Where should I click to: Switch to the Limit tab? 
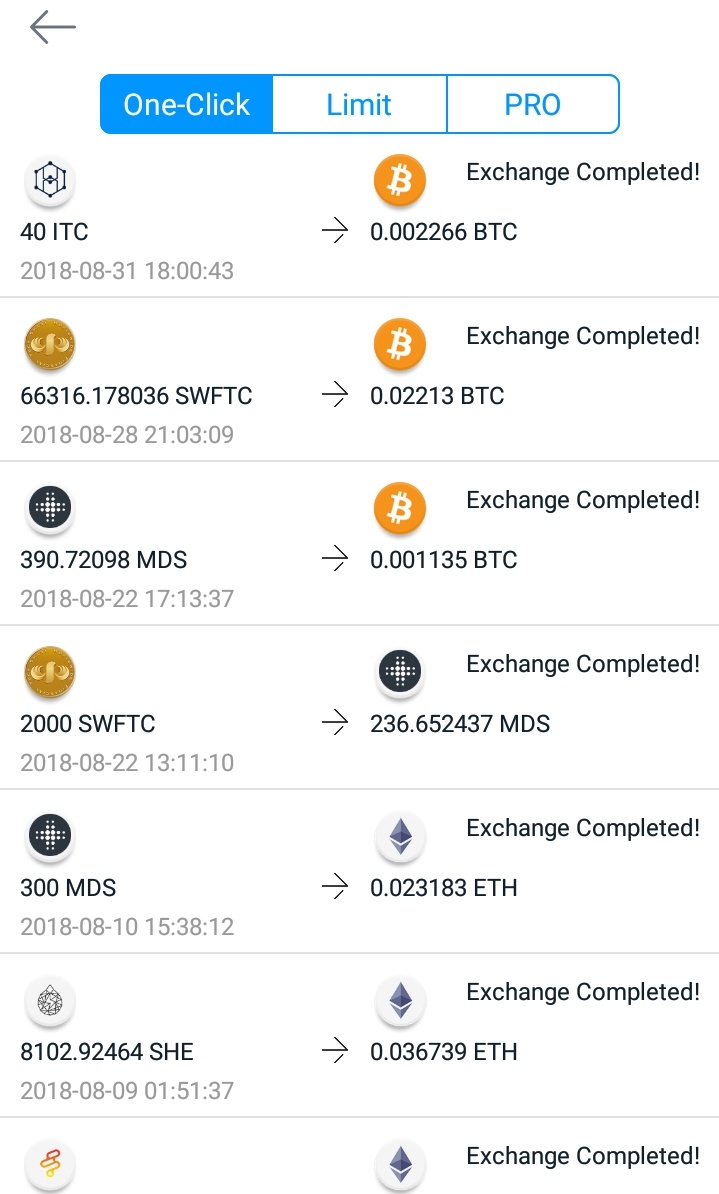coord(359,104)
